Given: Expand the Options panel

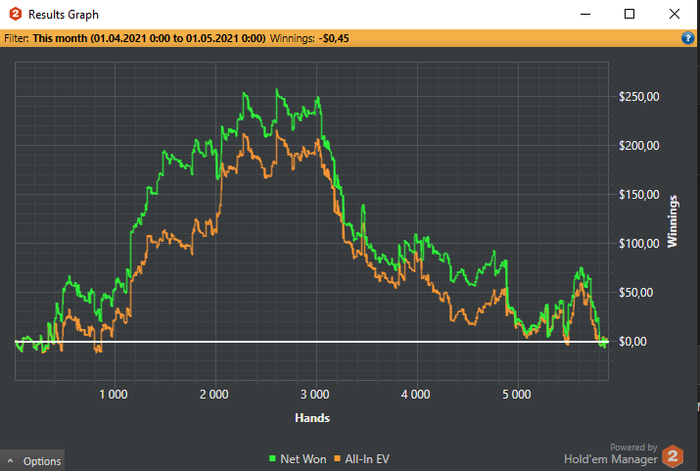Looking at the screenshot, I should pos(33,461).
